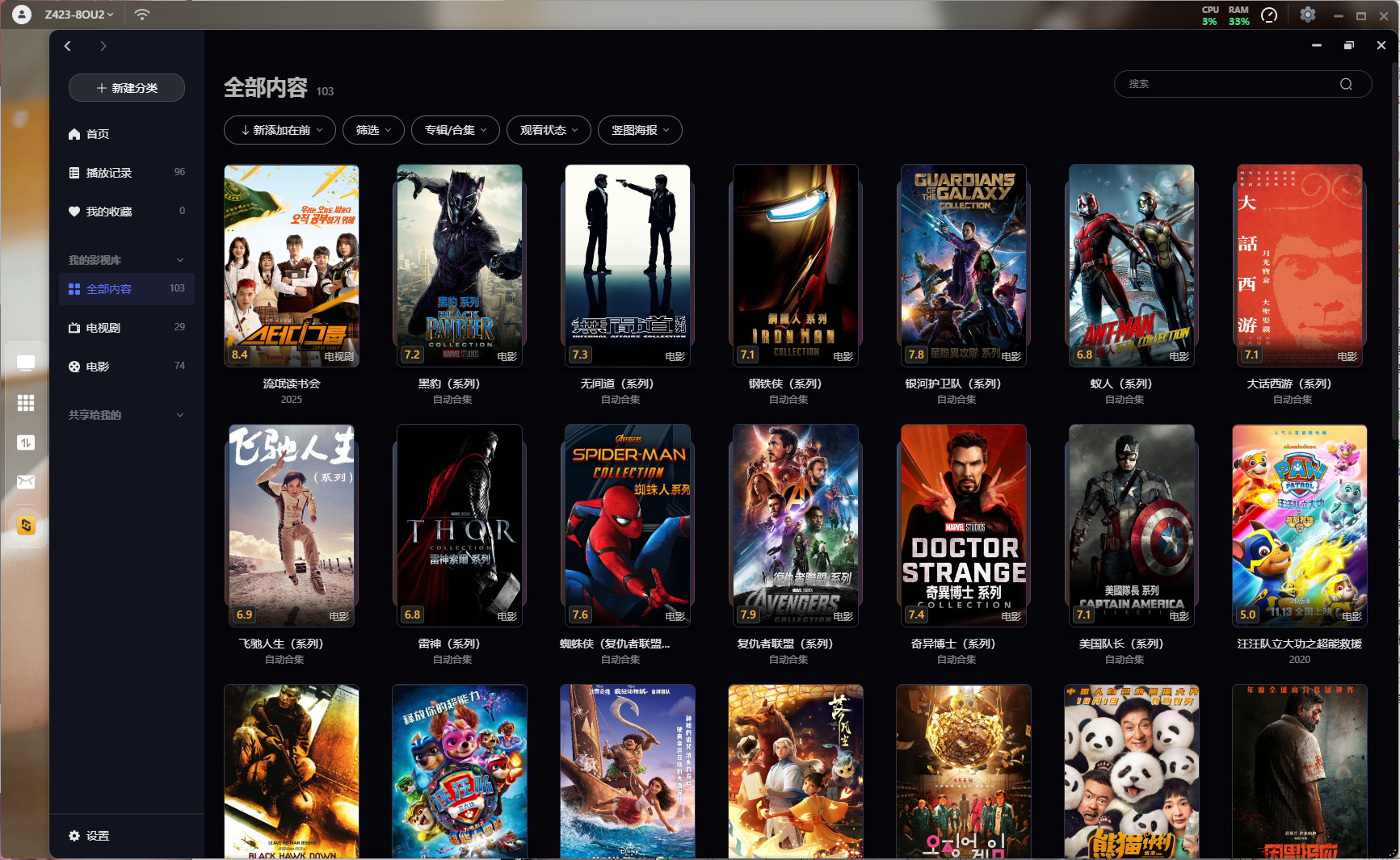Click the 2025 year under 流氓读书会
This screenshot has width=1400, height=860.
(292, 400)
